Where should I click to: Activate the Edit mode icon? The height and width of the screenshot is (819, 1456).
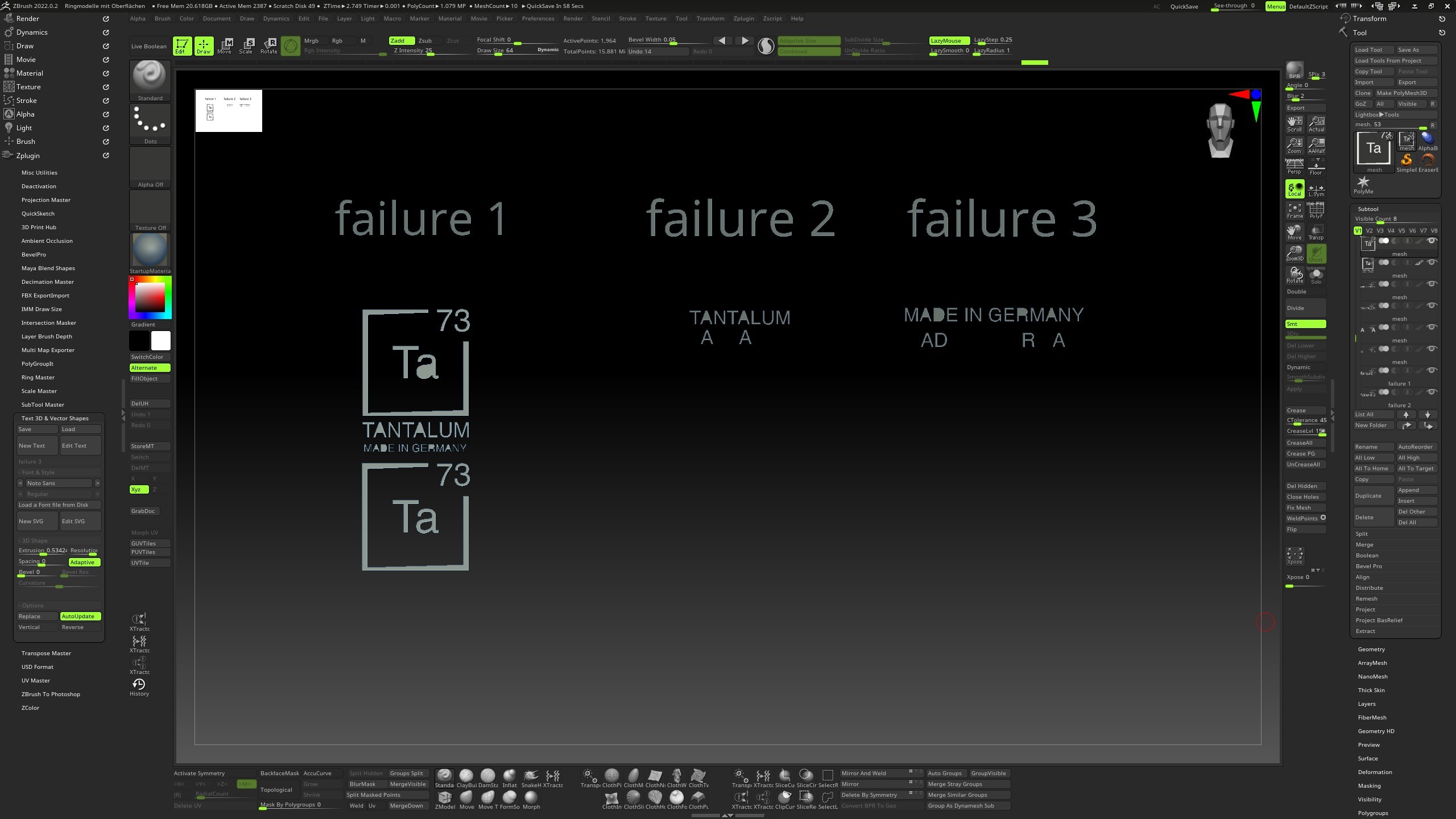tap(182, 45)
